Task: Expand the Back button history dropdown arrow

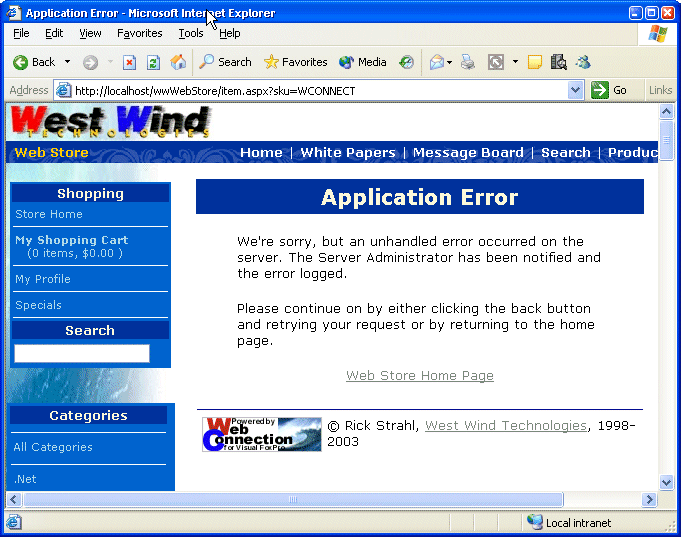Action: pyautogui.click(x=68, y=62)
